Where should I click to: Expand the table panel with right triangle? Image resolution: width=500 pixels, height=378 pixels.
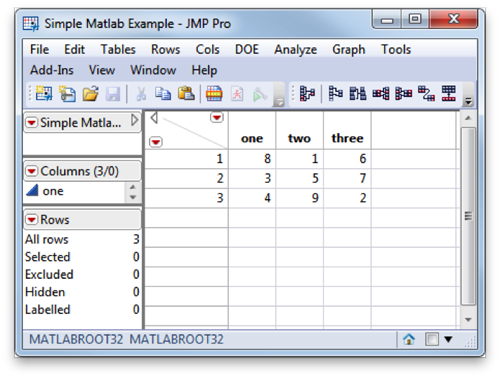coord(135,120)
